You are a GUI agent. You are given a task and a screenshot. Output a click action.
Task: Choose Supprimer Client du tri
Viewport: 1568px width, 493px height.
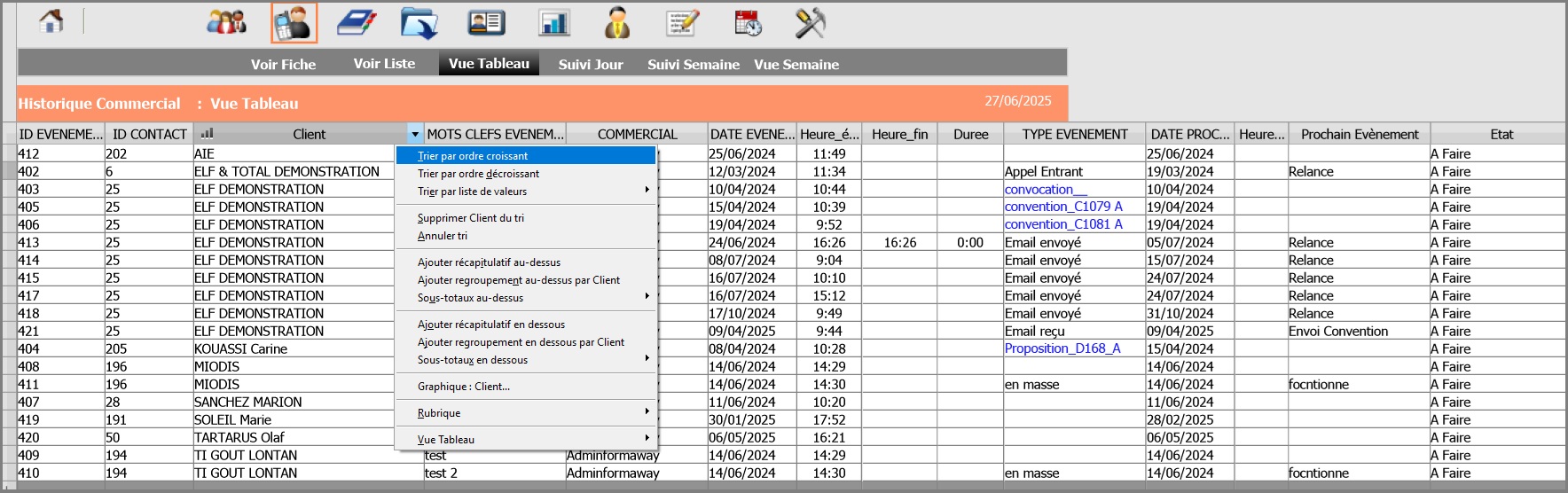pos(526,218)
